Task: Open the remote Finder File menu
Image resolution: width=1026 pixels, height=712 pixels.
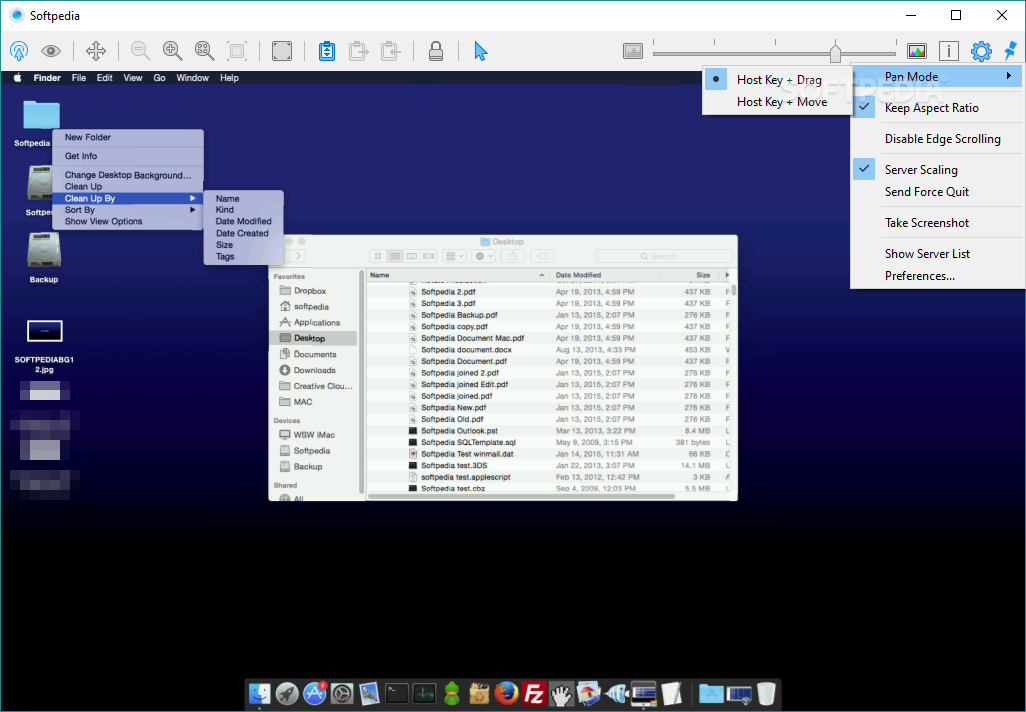Action: 79,78
